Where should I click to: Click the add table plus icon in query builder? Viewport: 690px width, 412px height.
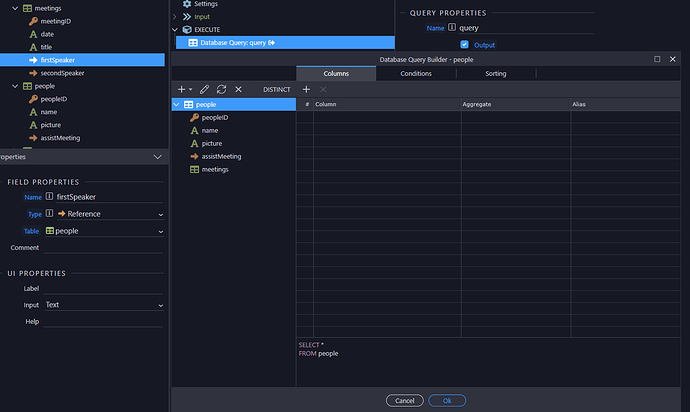point(181,89)
